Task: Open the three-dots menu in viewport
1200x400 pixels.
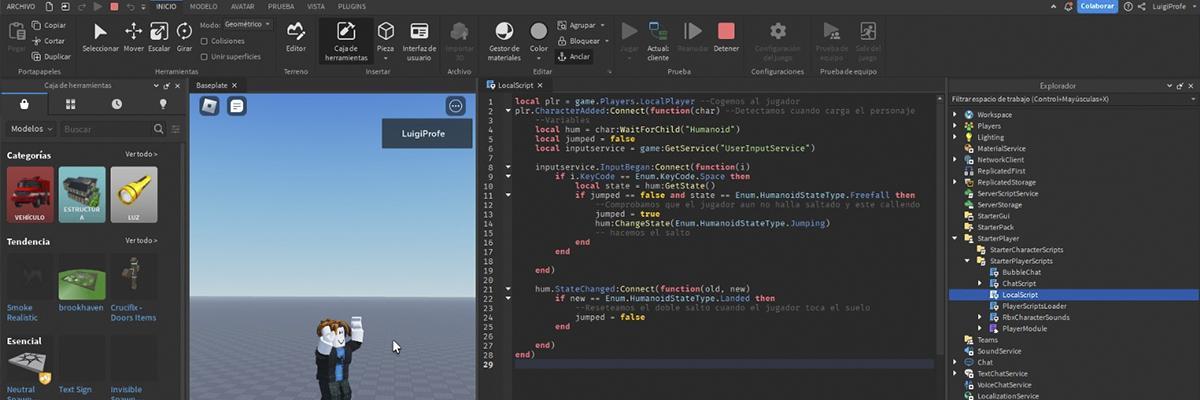Action: pyautogui.click(x=456, y=106)
